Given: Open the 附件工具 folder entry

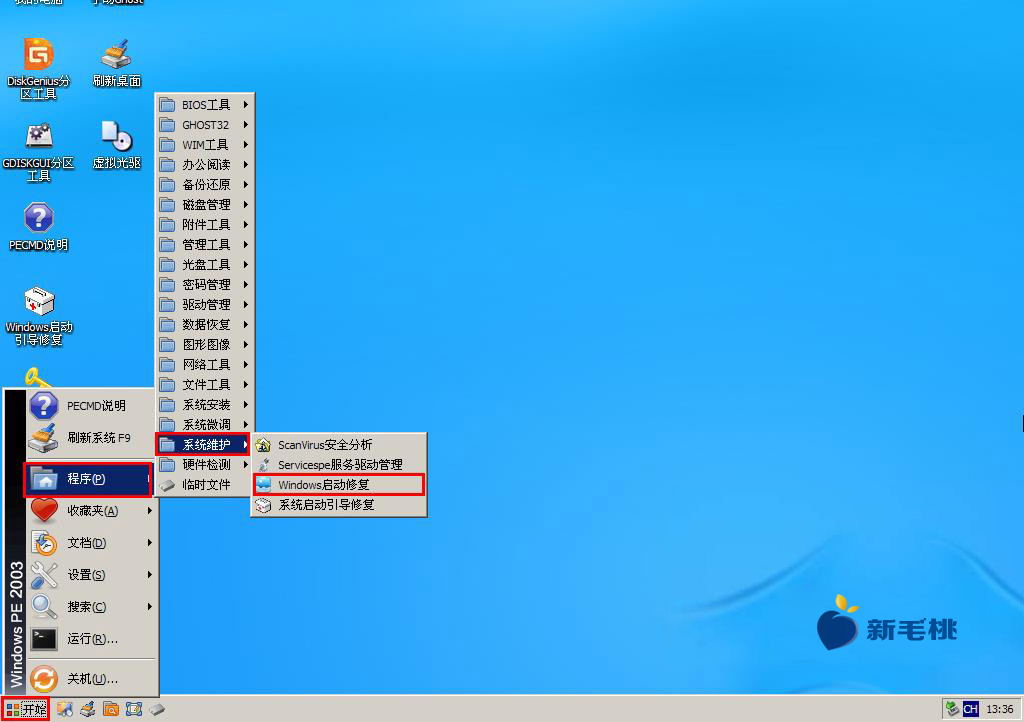Looking at the screenshot, I should (x=204, y=225).
